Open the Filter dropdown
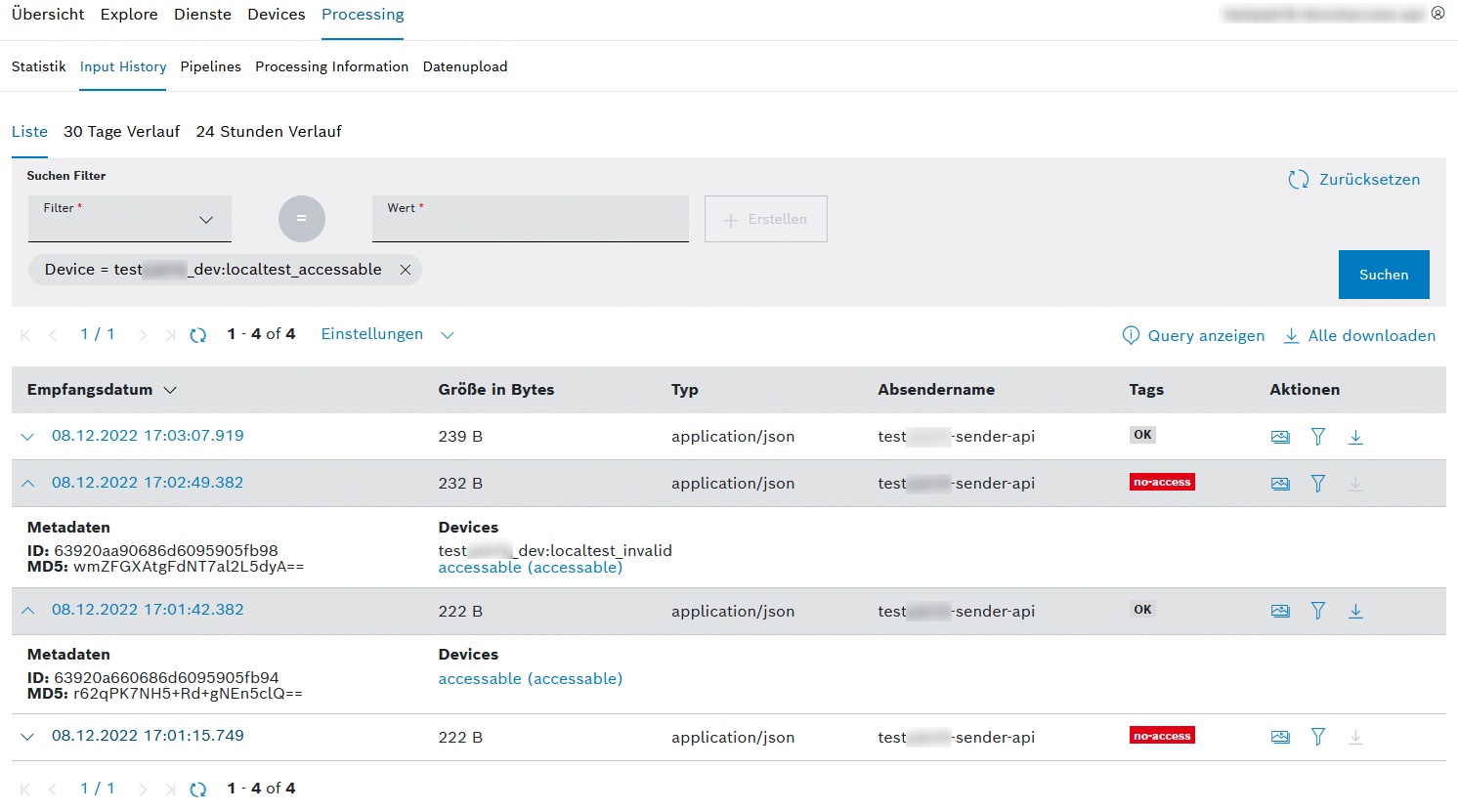Screen dimensions: 1458x812 coord(130,219)
